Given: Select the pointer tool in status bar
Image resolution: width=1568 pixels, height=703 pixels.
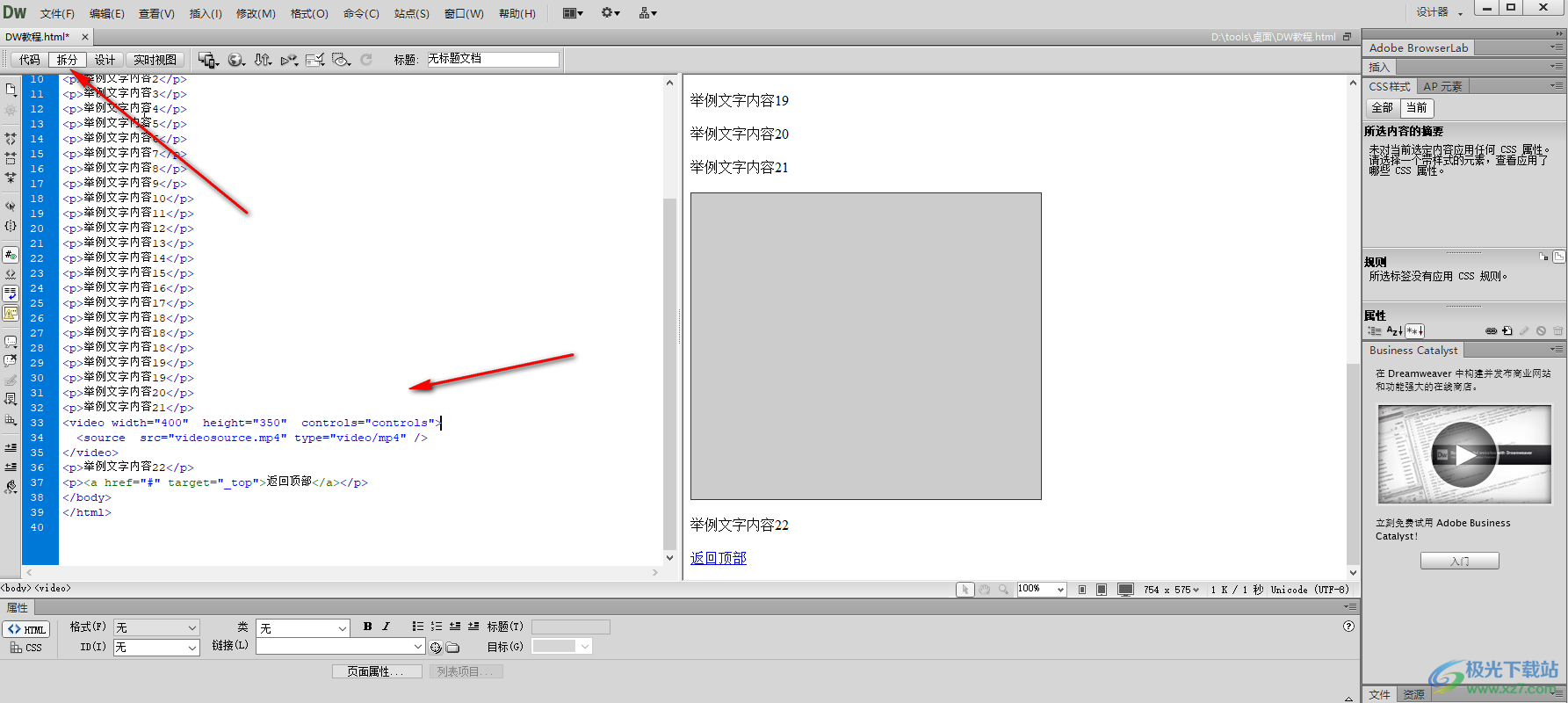Looking at the screenshot, I should (x=965, y=590).
